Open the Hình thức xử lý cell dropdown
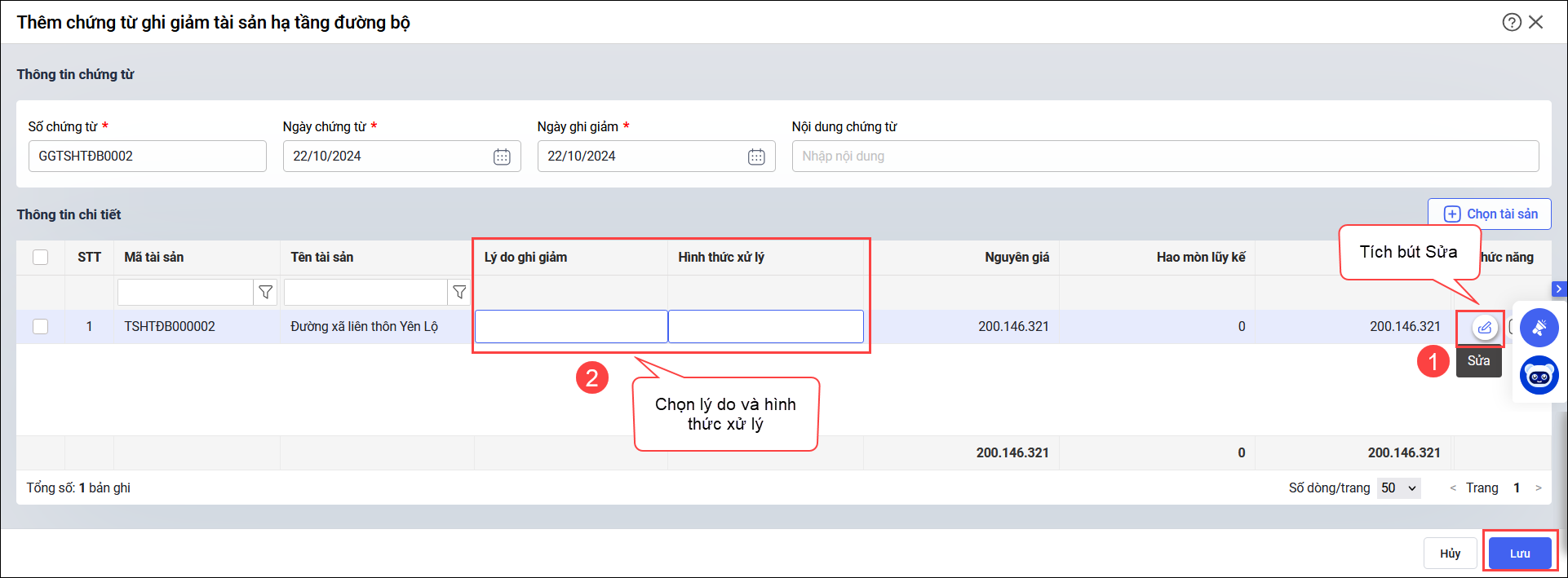This screenshot has height=578, width=1568. [765, 326]
